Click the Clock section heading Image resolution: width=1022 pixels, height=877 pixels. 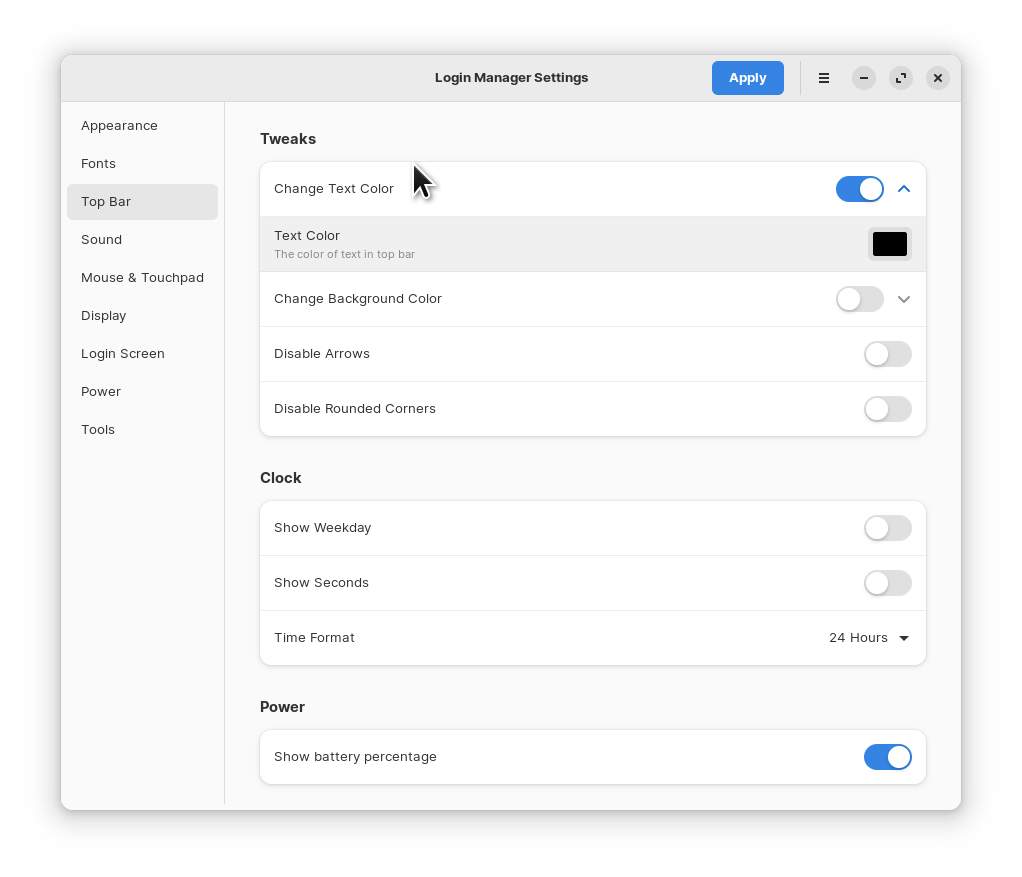click(x=280, y=478)
